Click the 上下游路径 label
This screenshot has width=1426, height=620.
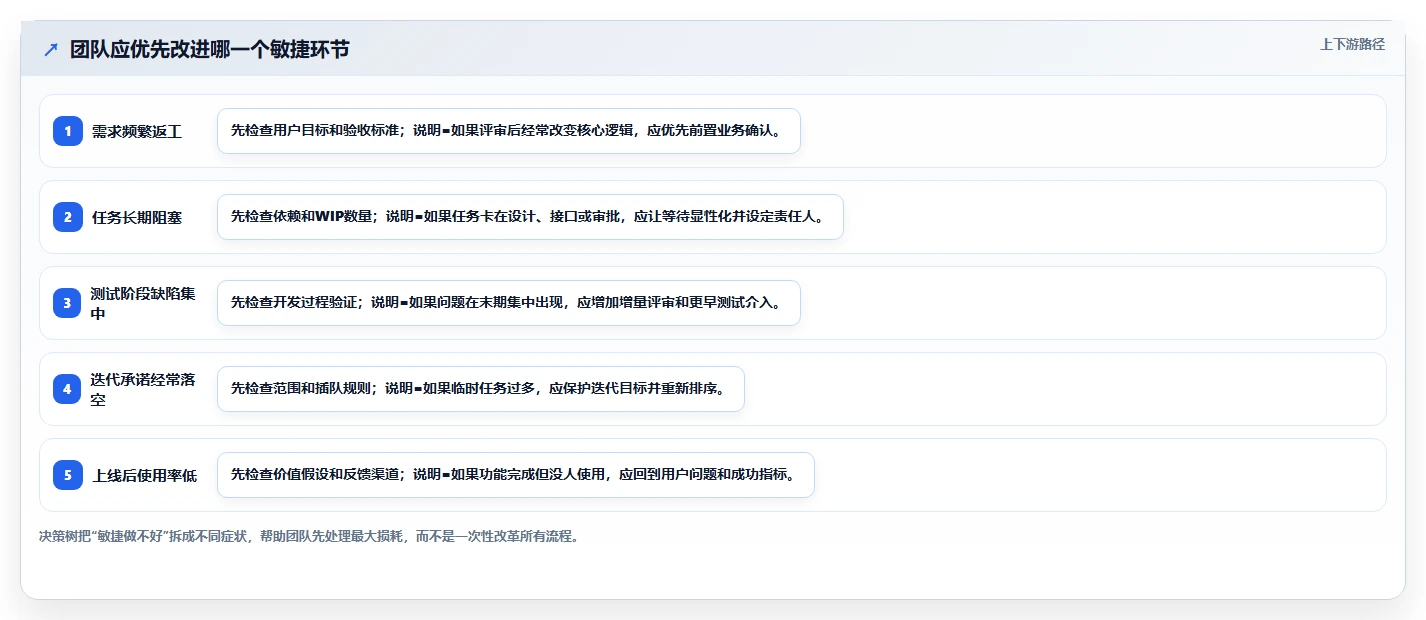click(1352, 44)
